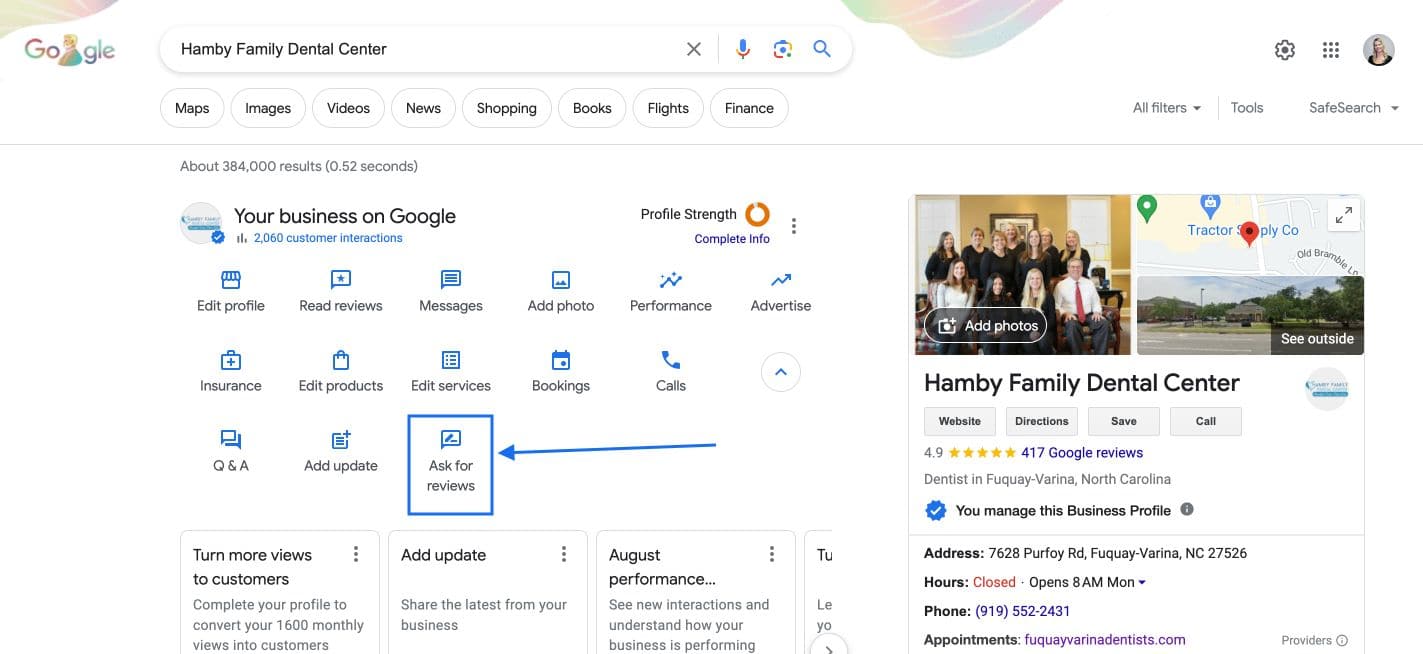
Task: Open the settings gear icon
Action: click(x=1285, y=50)
